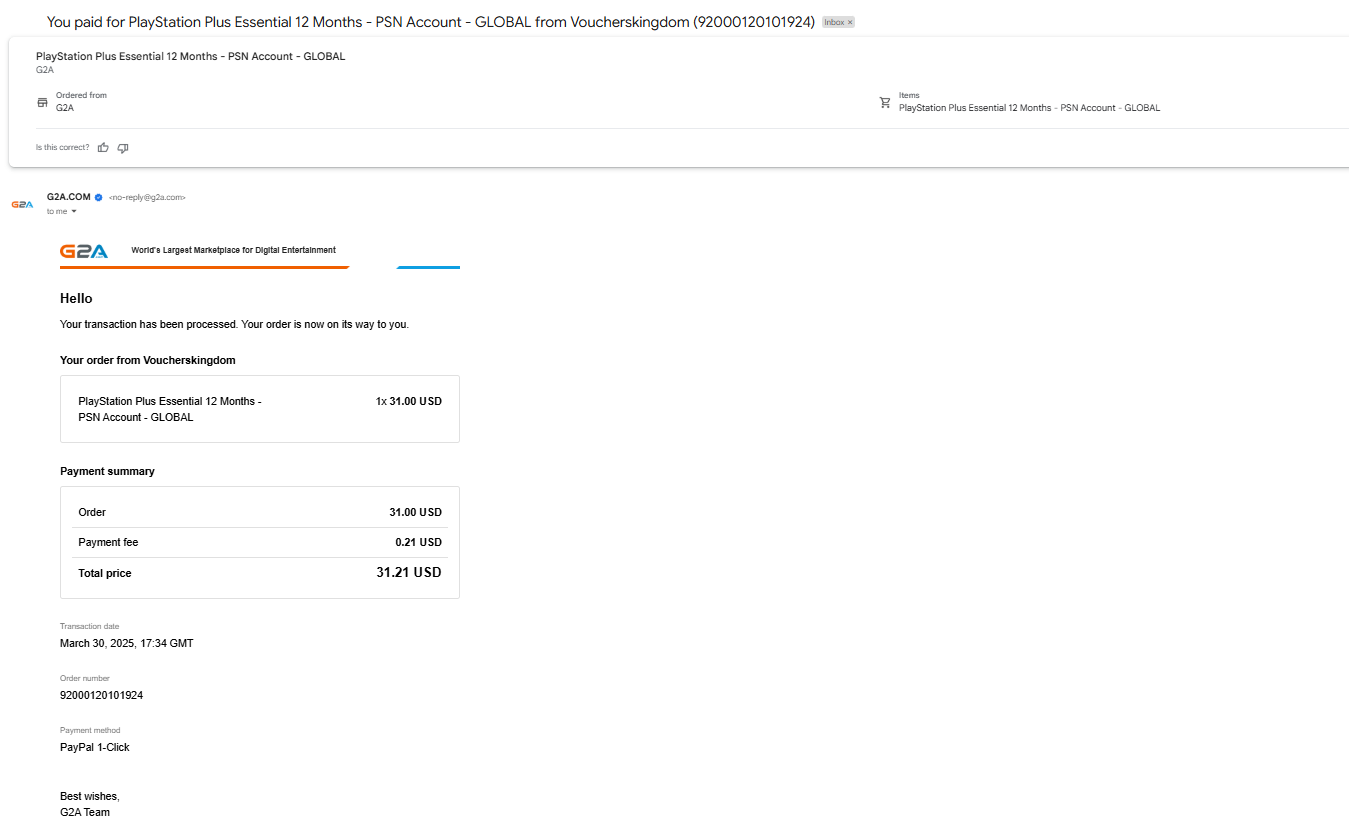Click the 'Payment summary' heading
The height and width of the screenshot is (837, 1349).
107,471
